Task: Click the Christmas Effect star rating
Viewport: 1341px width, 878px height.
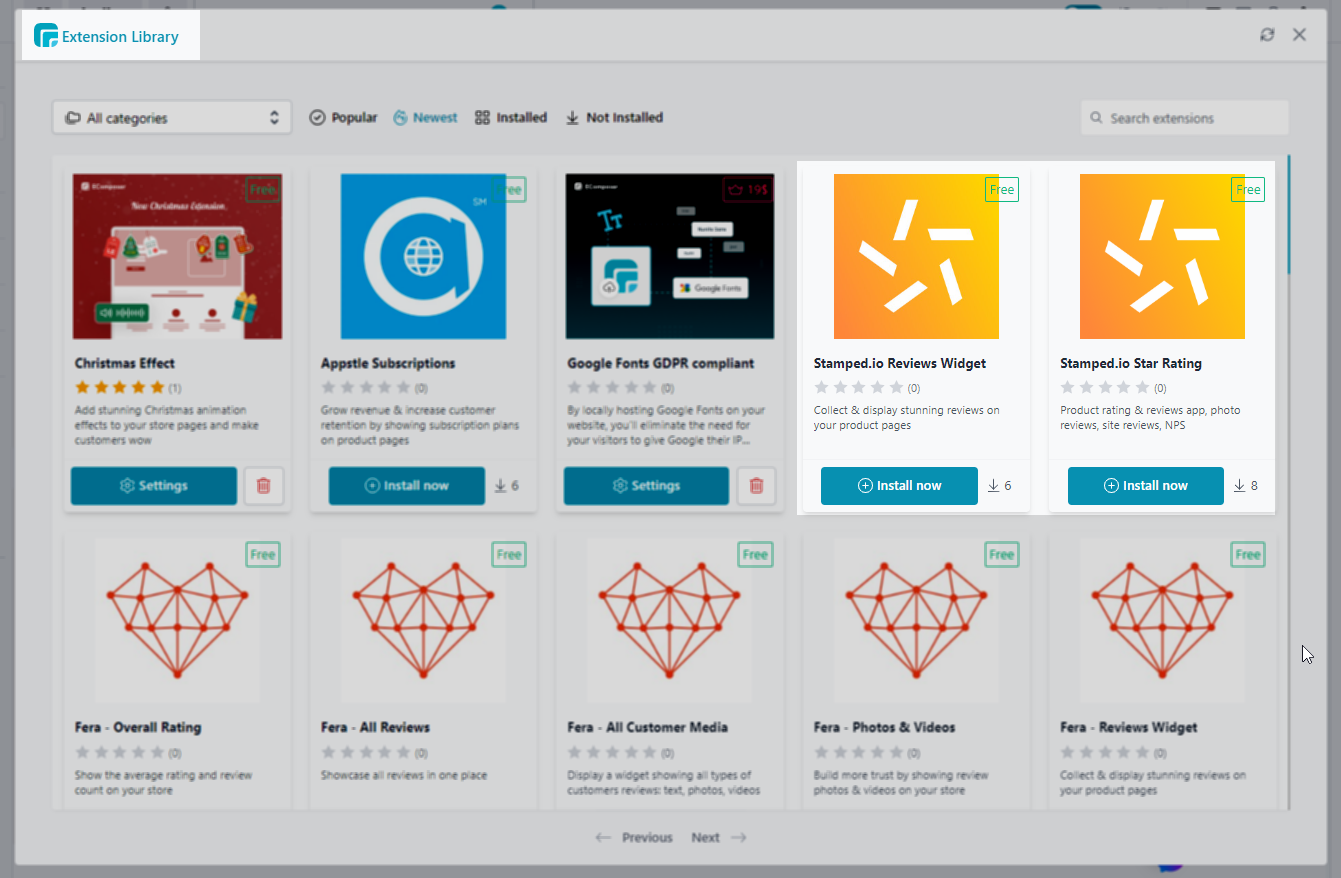Action: click(x=120, y=387)
